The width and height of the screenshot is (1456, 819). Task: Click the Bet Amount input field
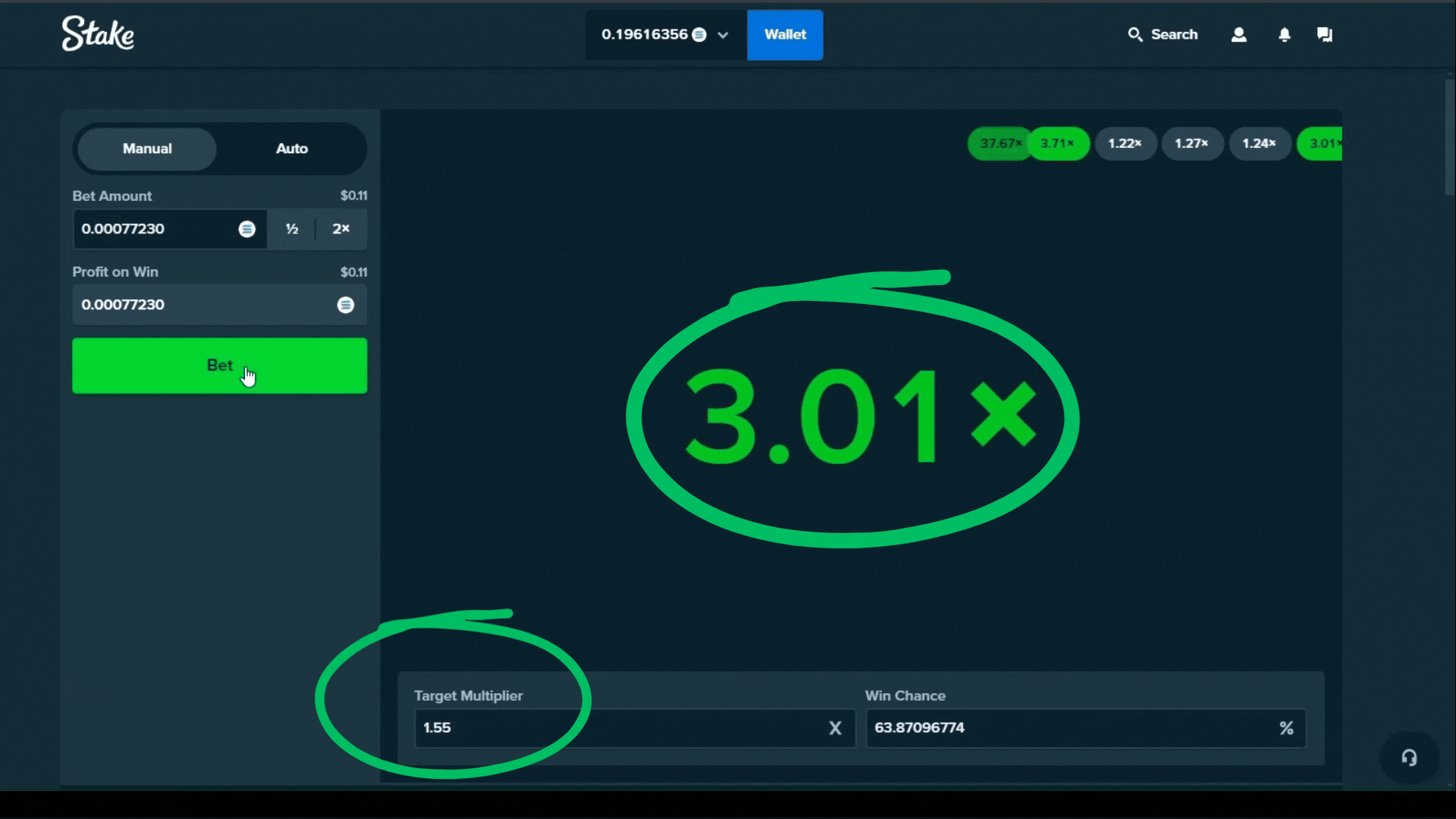[169, 229]
